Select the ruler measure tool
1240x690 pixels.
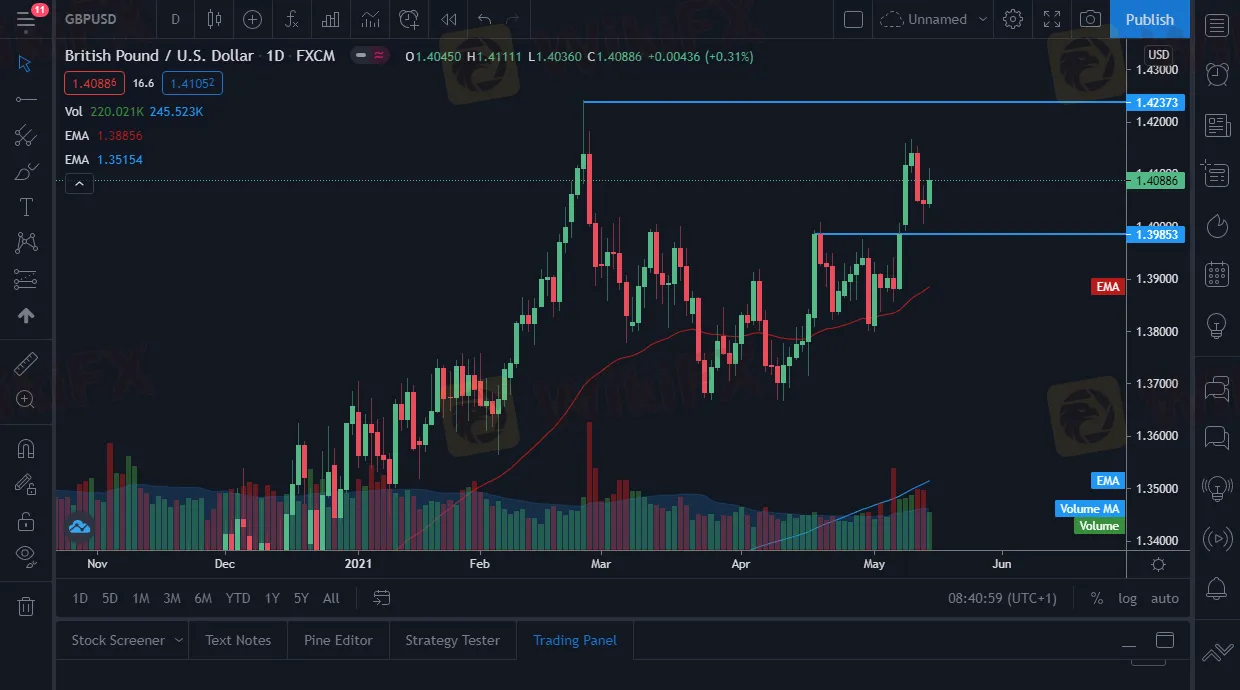point(26,363)
